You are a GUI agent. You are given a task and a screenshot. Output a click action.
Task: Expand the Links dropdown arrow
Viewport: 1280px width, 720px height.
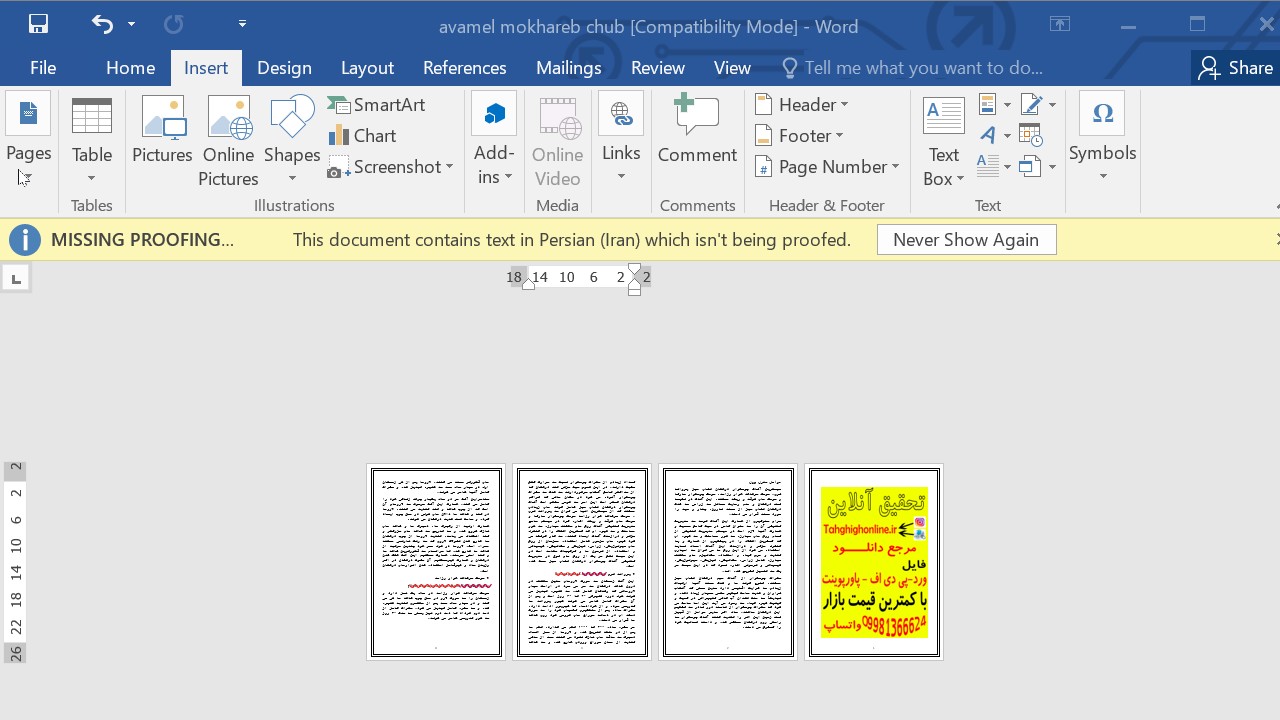point(621,177)
